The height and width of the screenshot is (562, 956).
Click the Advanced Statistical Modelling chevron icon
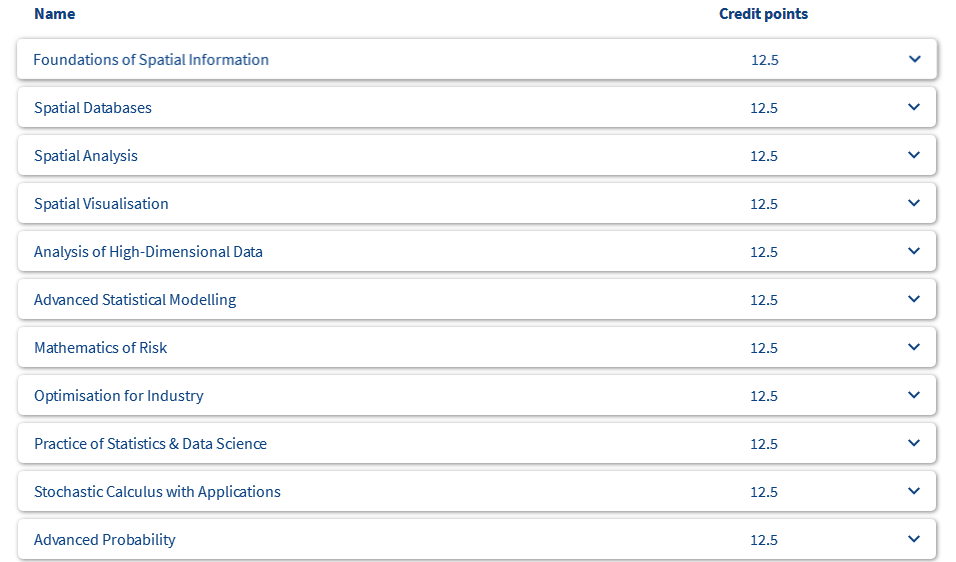914,299
